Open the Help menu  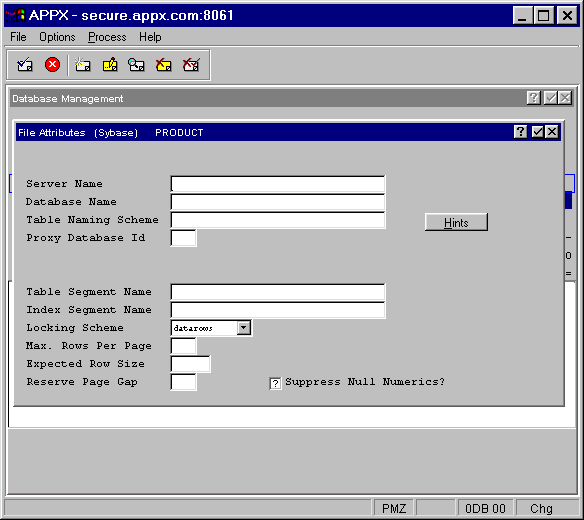[x=150, y=37]
